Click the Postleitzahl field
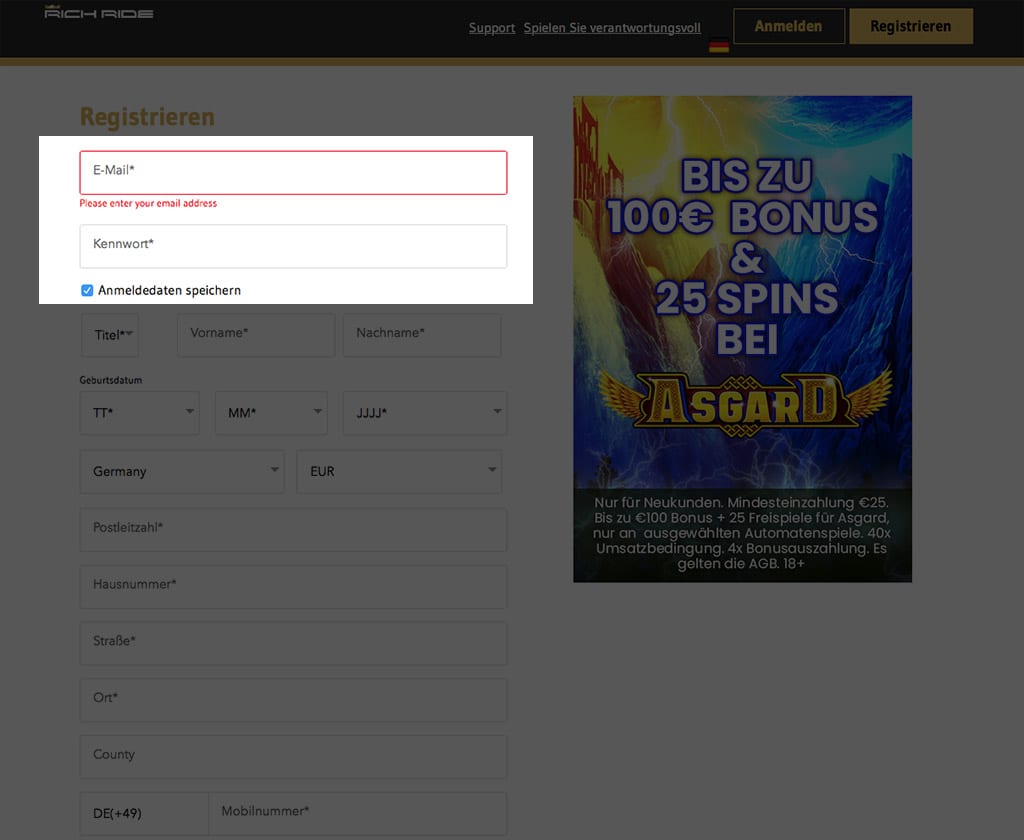Viewport: 1024px width, 840px height. click(293, 530)
